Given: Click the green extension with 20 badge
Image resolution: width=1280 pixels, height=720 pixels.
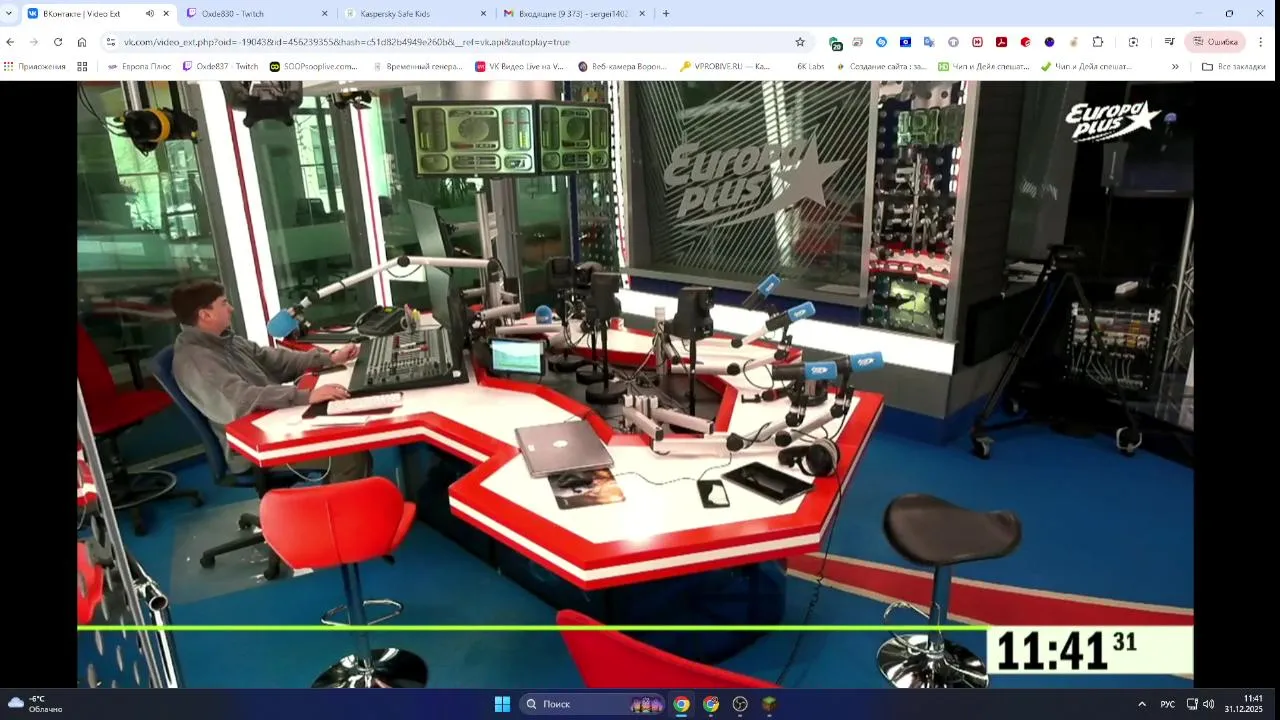Looking at the screenshot, I should tap(835, 43).
